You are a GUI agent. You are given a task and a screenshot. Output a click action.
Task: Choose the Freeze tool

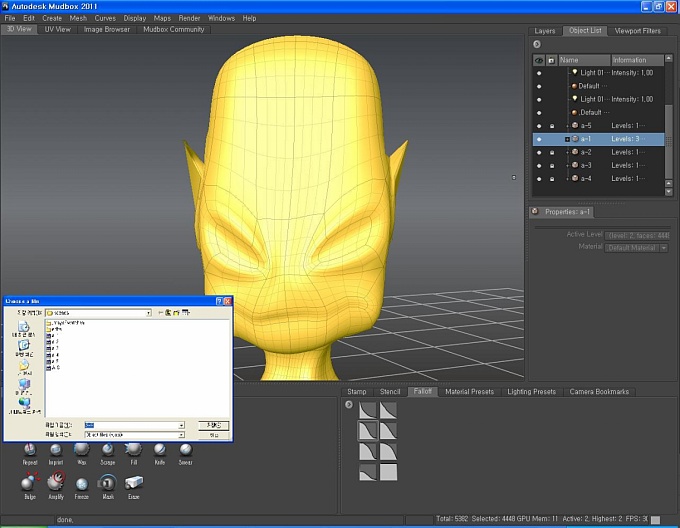(x=82, y=483)
